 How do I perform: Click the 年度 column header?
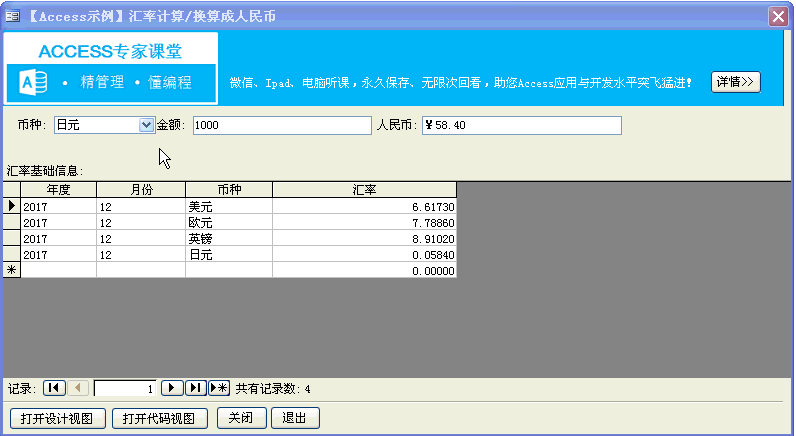[x=58, y=189]
